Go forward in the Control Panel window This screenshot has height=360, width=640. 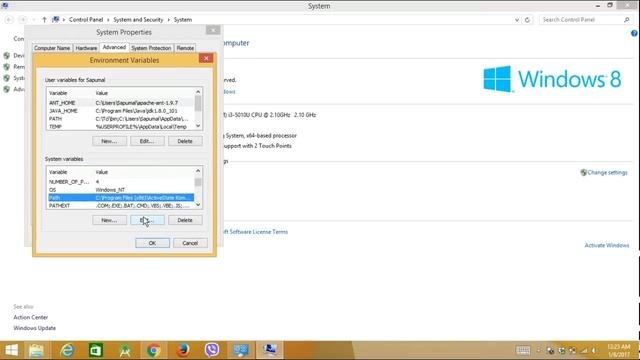point(23,20)
